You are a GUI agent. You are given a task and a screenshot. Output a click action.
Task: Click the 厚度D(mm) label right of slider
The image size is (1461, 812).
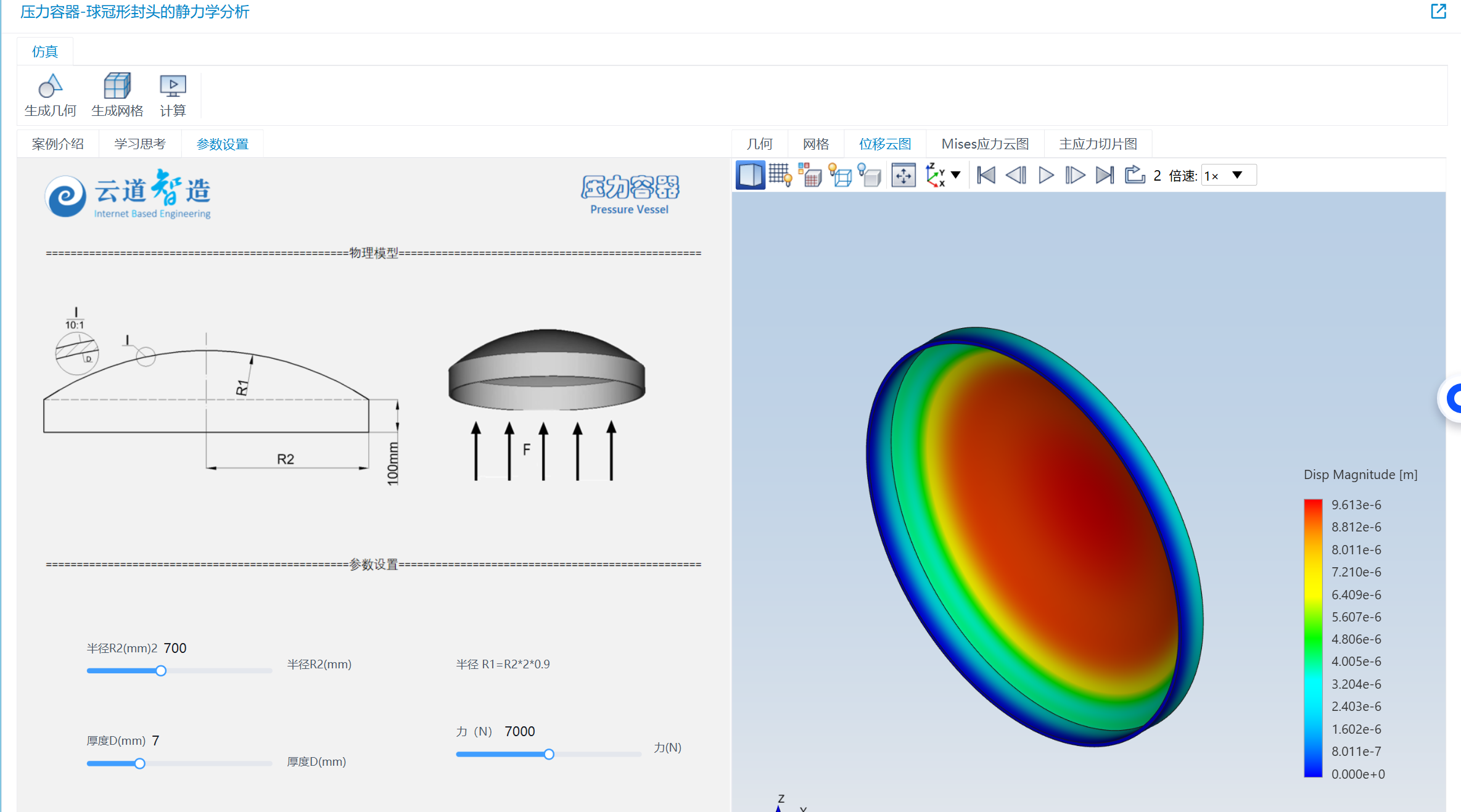tap(316, 761)
